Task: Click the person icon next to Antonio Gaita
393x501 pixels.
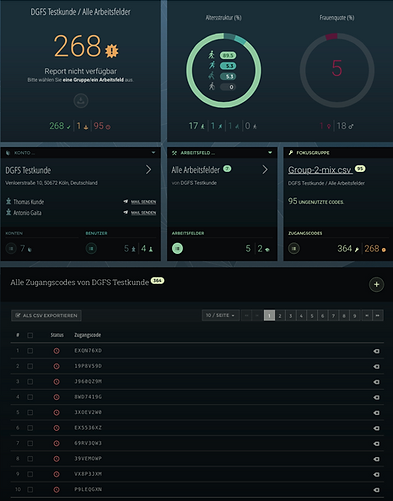Action: click(x=9, y=212)
